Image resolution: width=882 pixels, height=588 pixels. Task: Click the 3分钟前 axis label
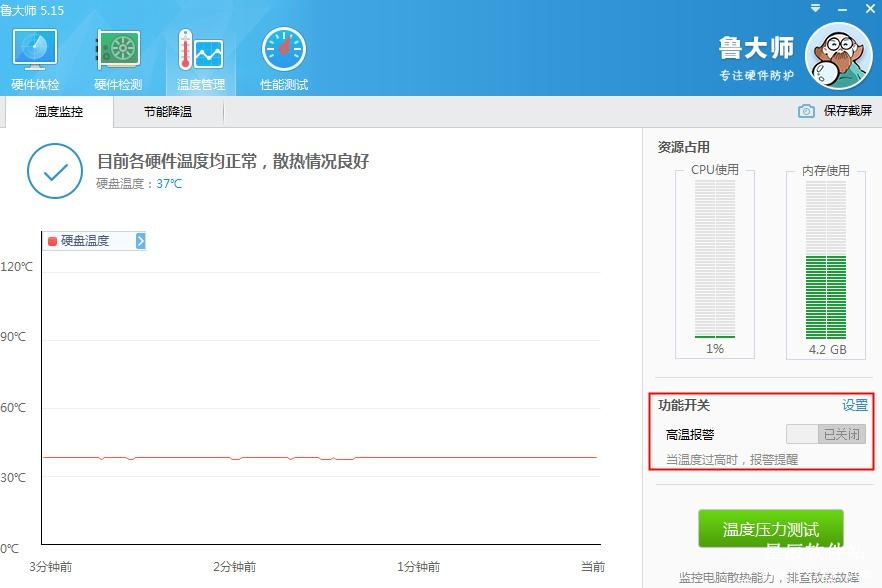point(51,567)
